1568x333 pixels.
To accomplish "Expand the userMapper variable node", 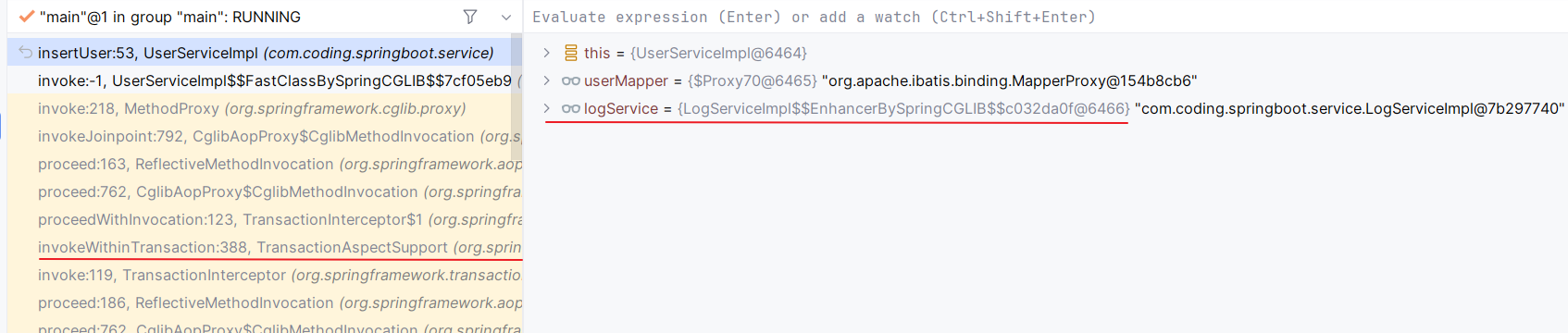I will [x=547, y=80].
